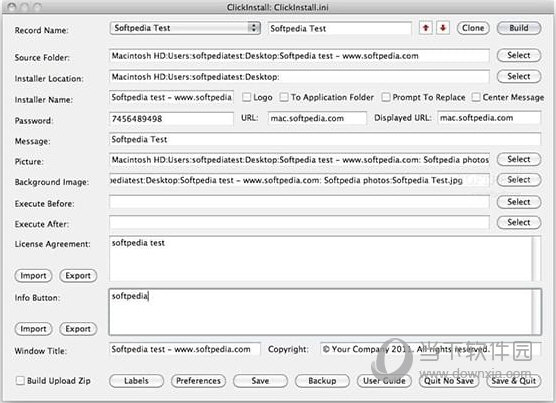Click the Copyright field
556x403 pixels.
[x=430, y=349]
